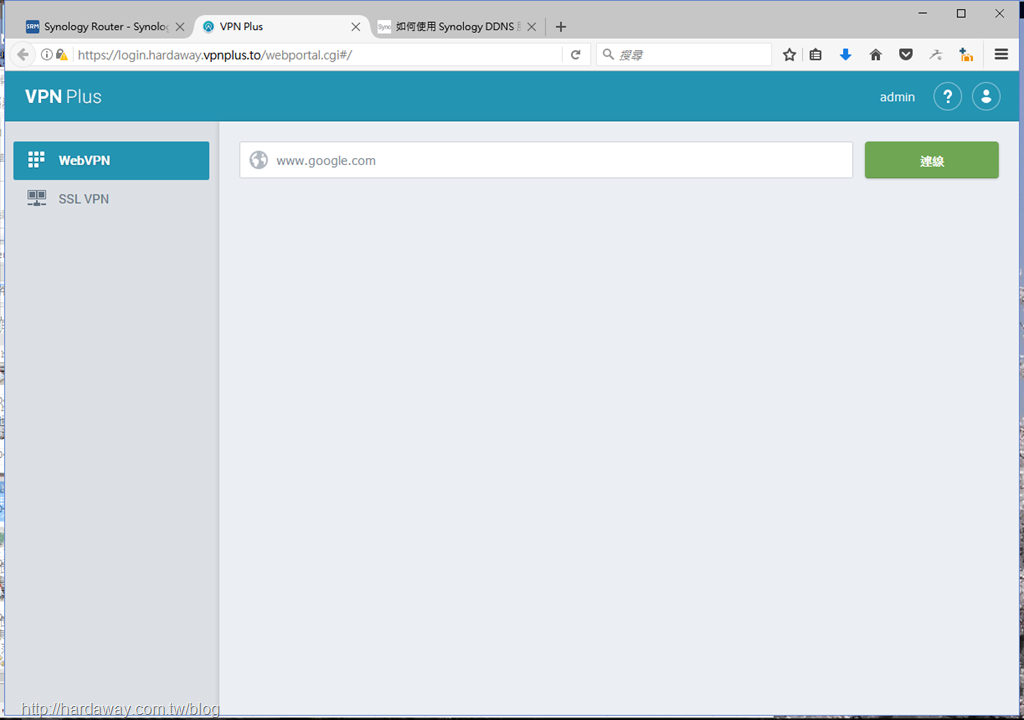Image resolution: width=1024 pixels, height=720 pixels.
Task: Reload the page with the refresh icon
Action: (575, 55)
